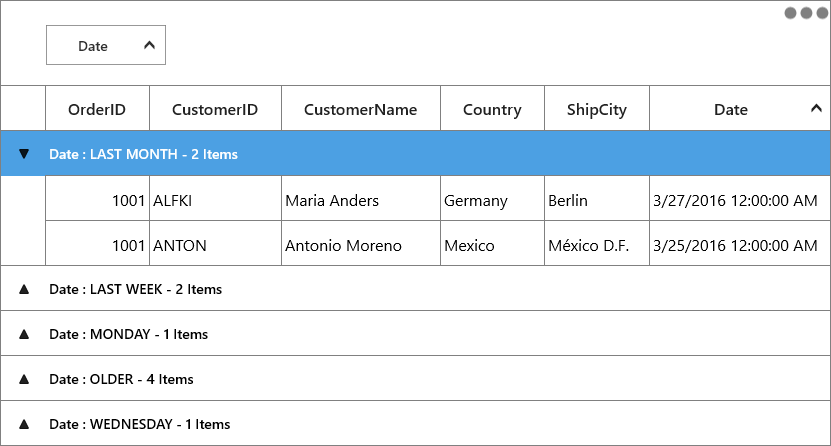Expand the WEDNESDAY group arrow

click(x=23, y=424)
